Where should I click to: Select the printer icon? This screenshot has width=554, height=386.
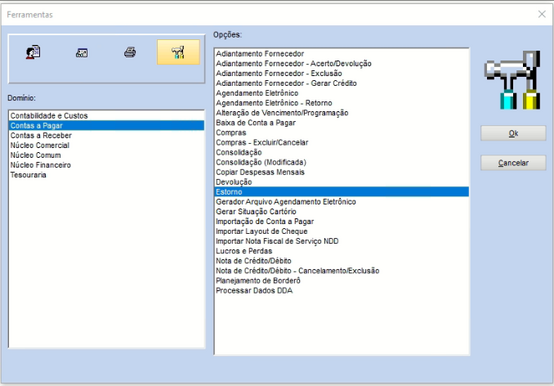click(130, 52)
